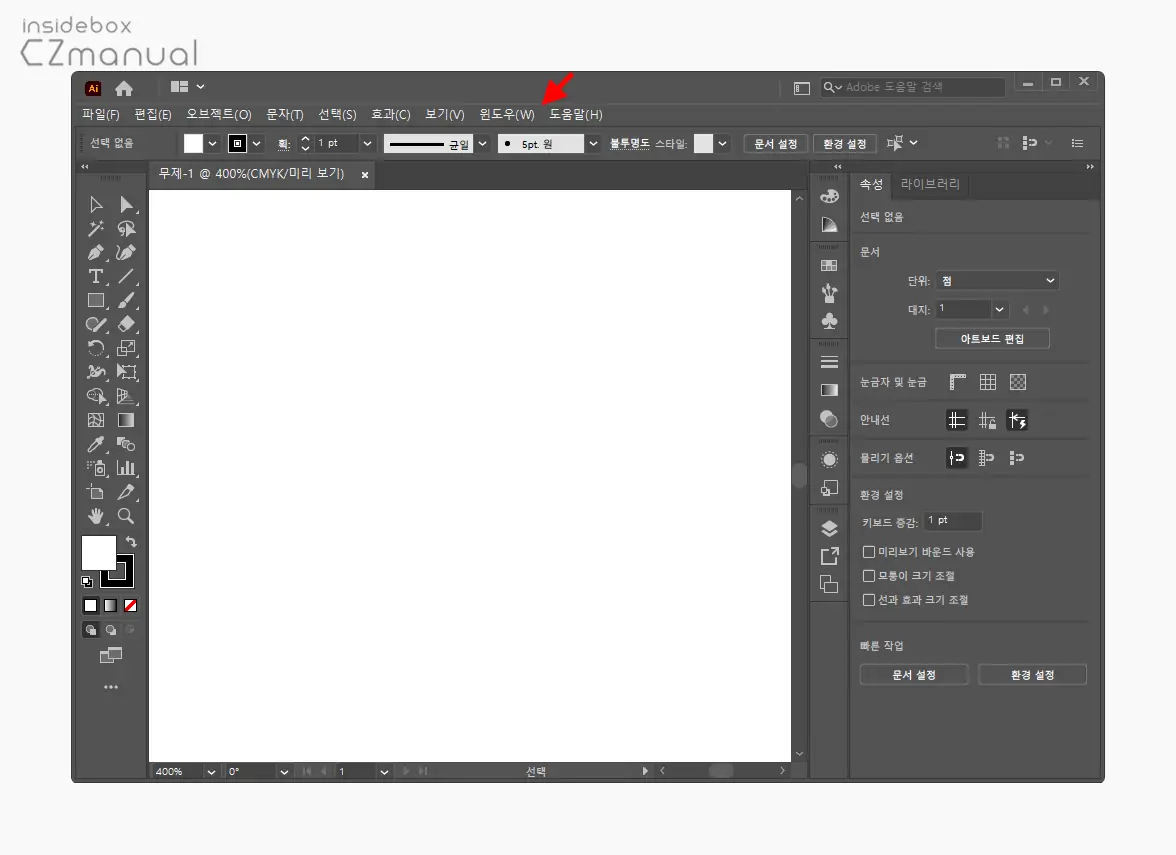This screenshot has height=855, width=1176.
Task: Open the 효과(C) menu
Action: (391, 114)
